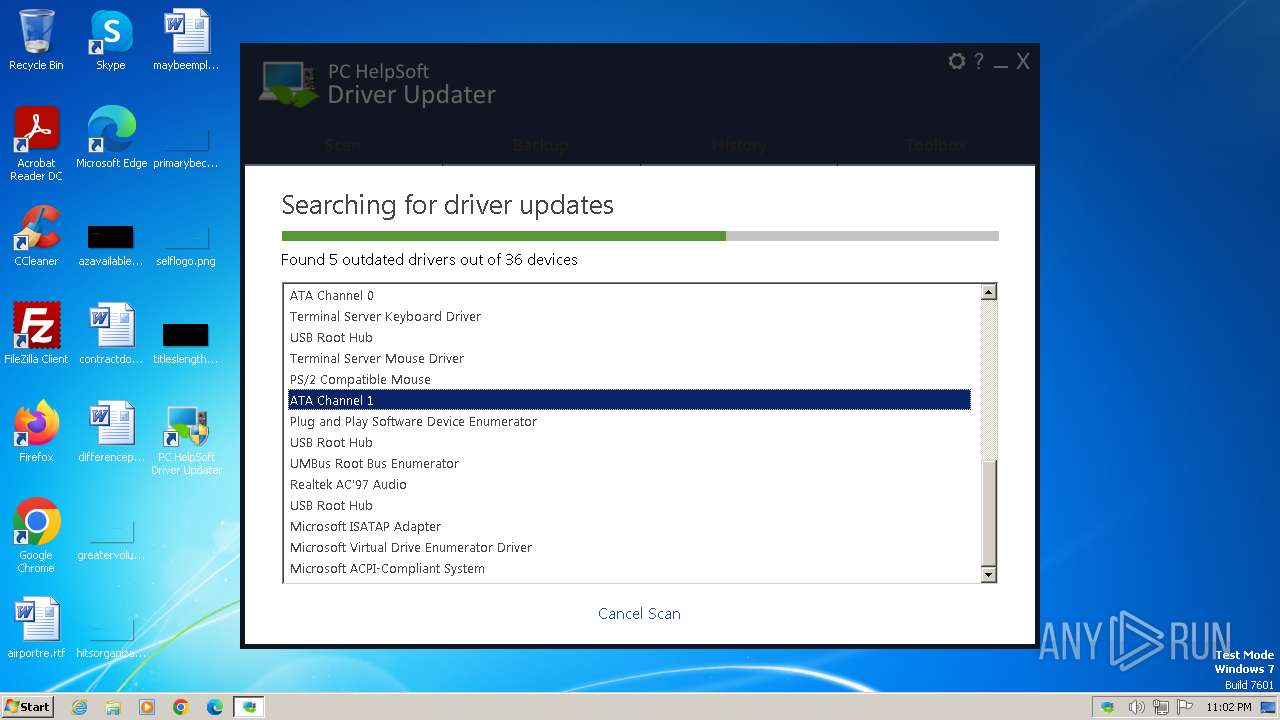Image resolution: width=1280 pixels, height=720 pixels.
Task: Open Driver Updater settings gear
Action: click(x=957, y=61)
